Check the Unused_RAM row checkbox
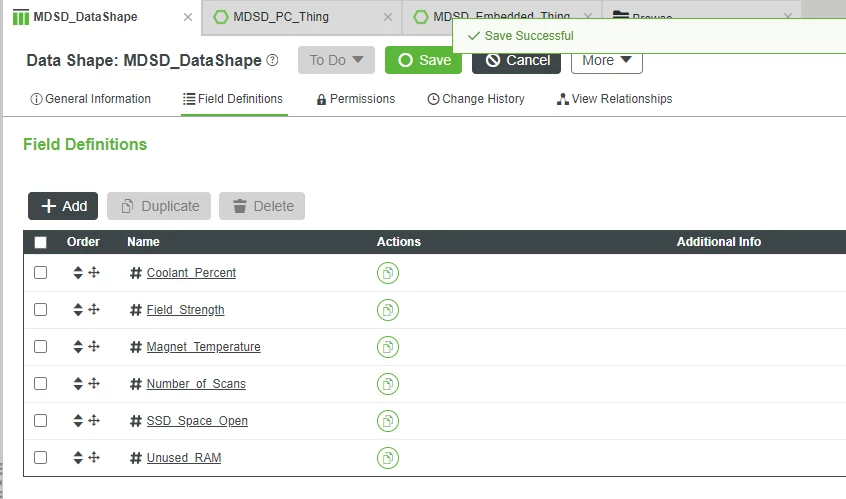Screen dimensions: 846x499 [40, 457]
